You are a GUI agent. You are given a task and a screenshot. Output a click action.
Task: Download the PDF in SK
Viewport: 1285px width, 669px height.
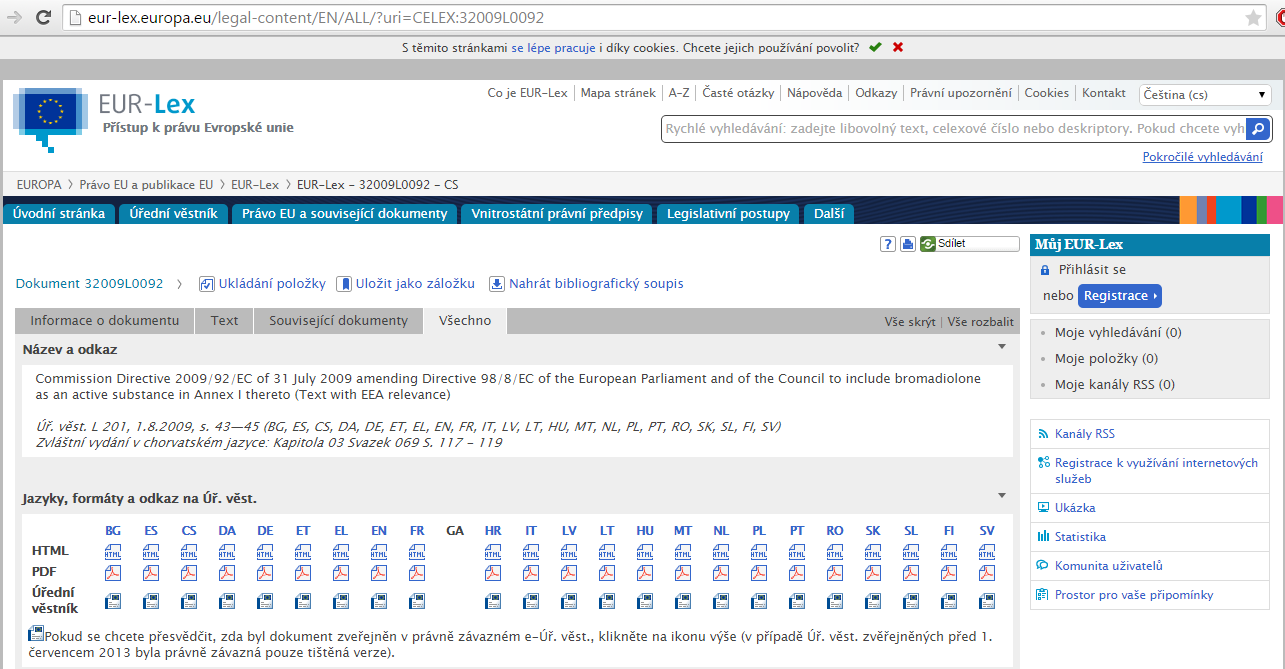point(873,573)
